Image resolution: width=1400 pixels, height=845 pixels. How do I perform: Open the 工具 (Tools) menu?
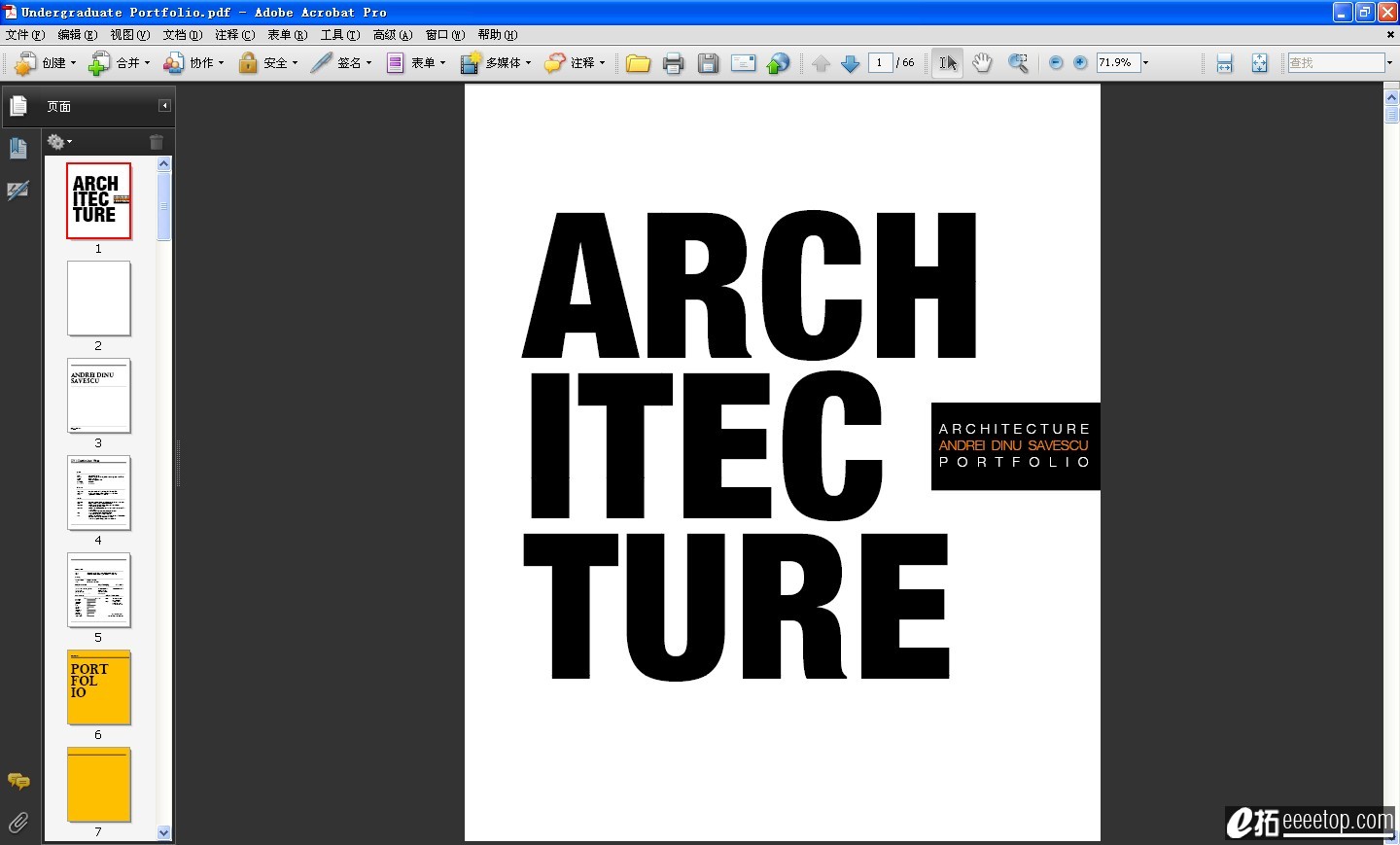coord(340,35)
